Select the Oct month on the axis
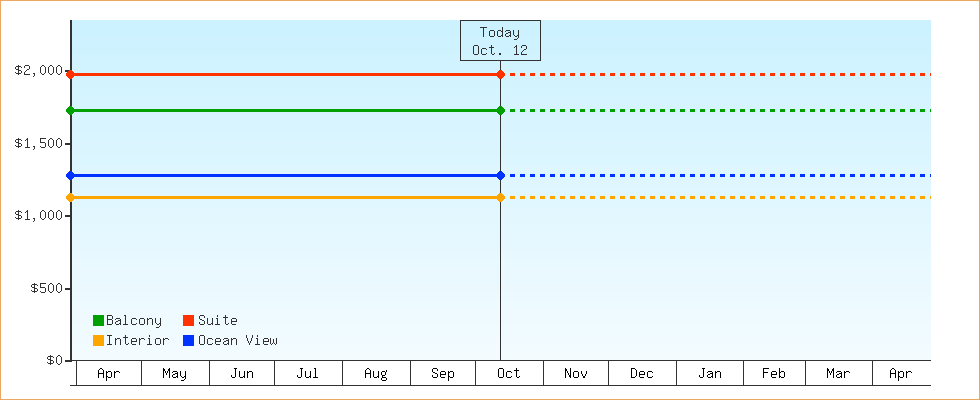Viewport: 980px width, 400px height. [x=509, y=374]
